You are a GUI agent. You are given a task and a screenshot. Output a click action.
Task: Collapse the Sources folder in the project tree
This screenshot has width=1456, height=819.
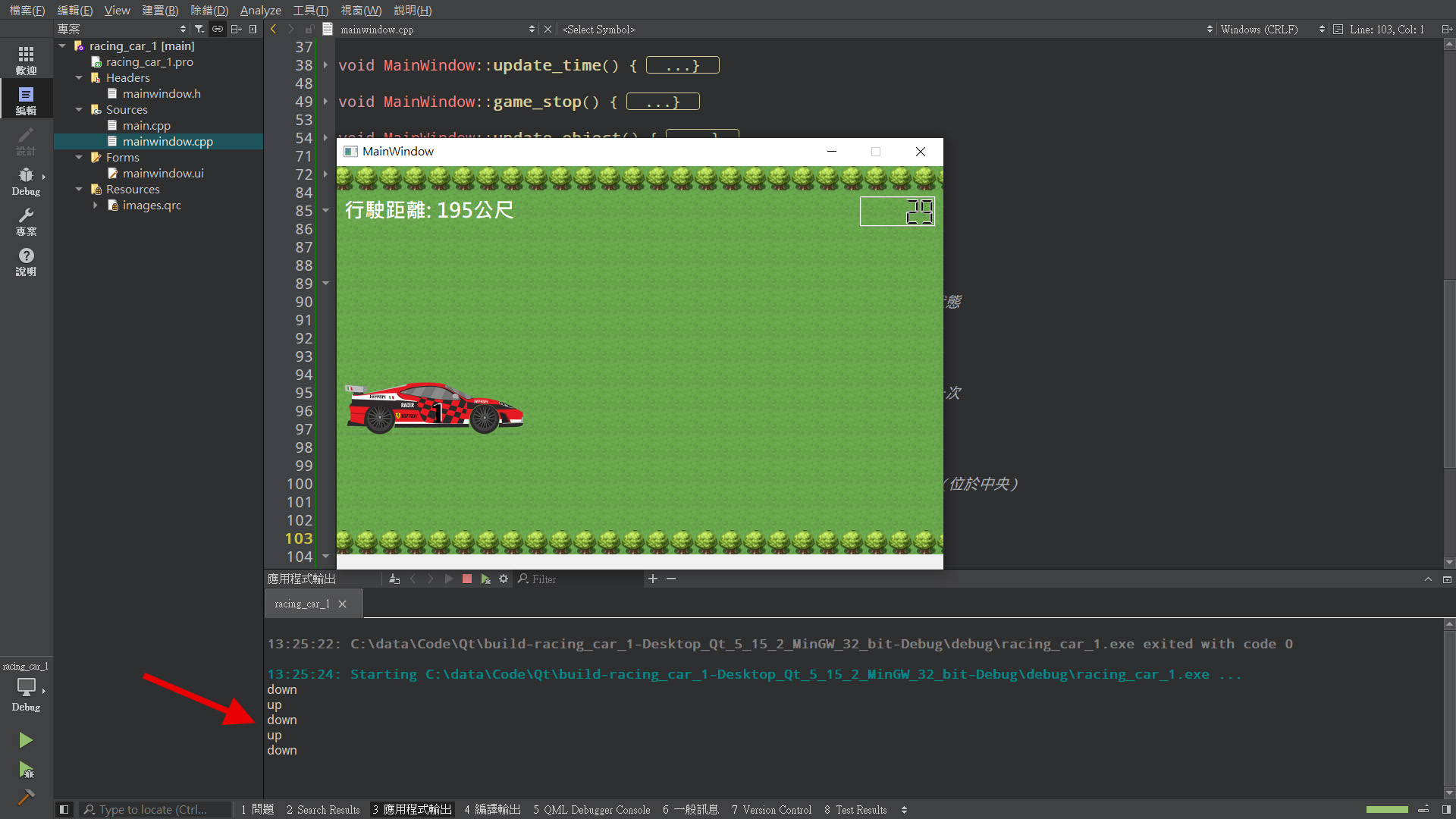pyautogui.click(x=79, y=110)
